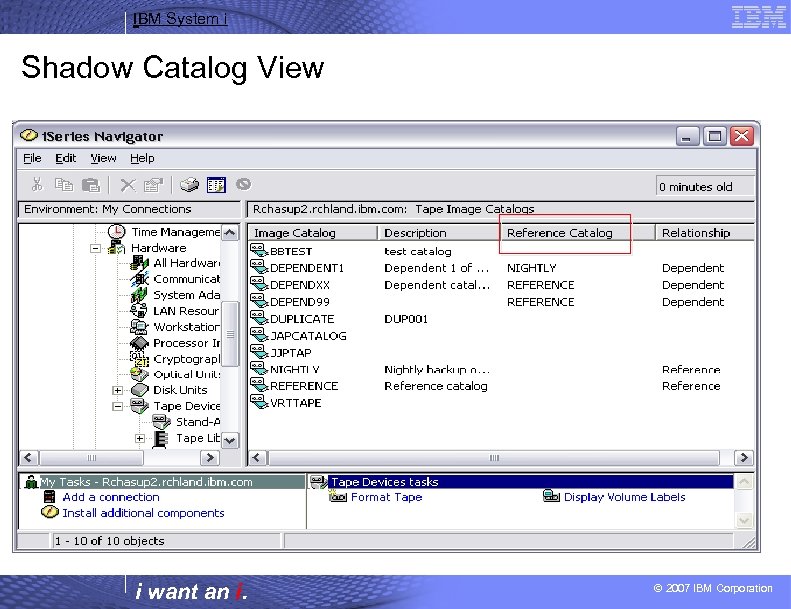Viewport: 791px width, 609px height.
Task: Click tree pane vertical scroll down arrow
Action: [x=230, y=440]
